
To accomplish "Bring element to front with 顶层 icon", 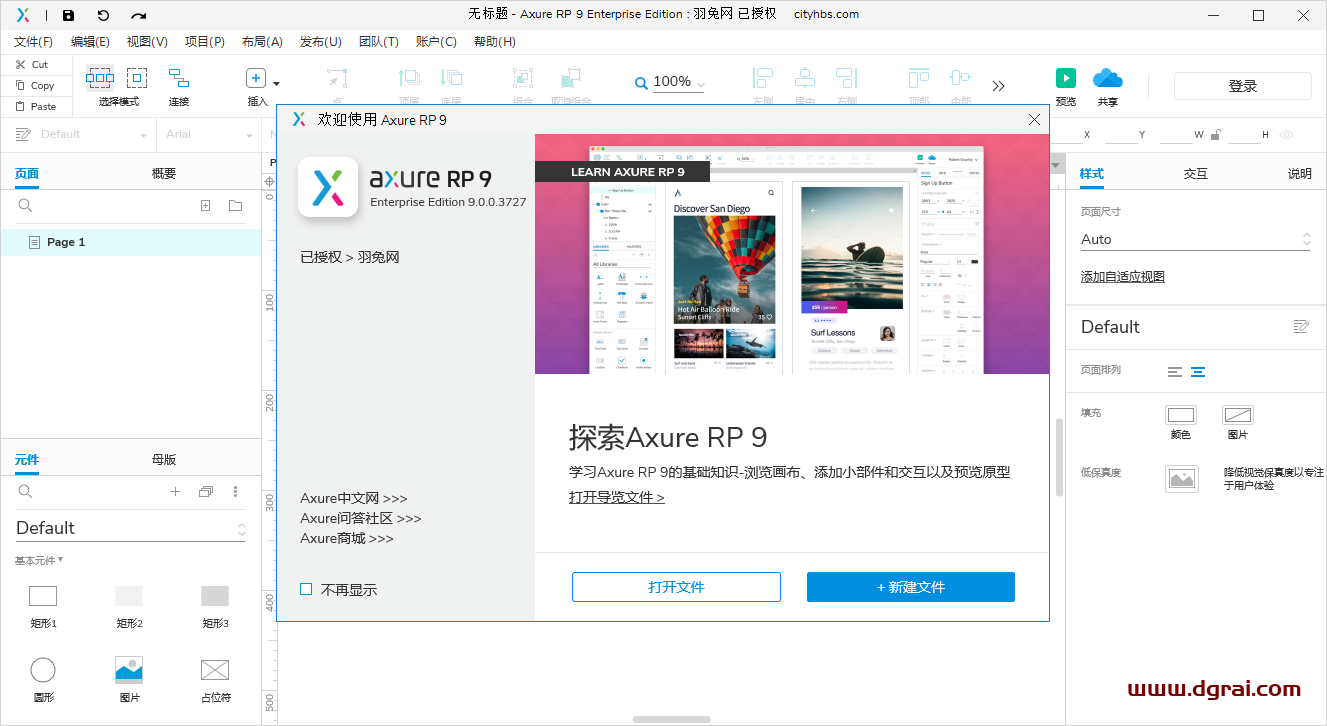I will pos(408,77).
